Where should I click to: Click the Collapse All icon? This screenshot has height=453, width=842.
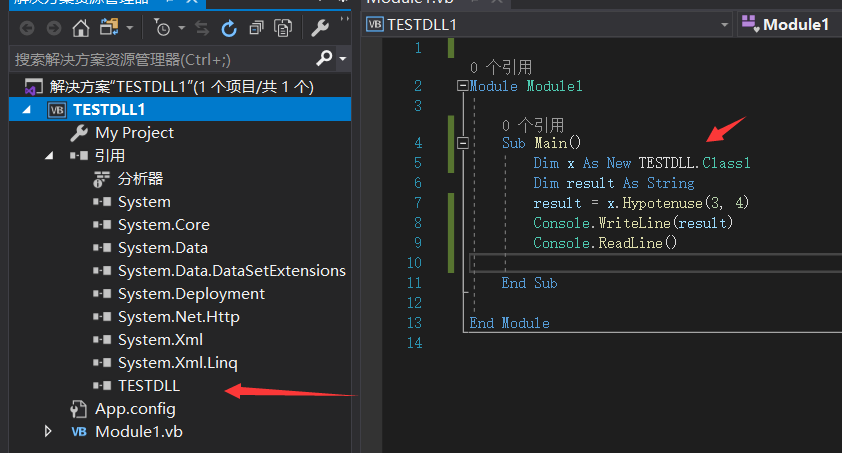[257, 27]
